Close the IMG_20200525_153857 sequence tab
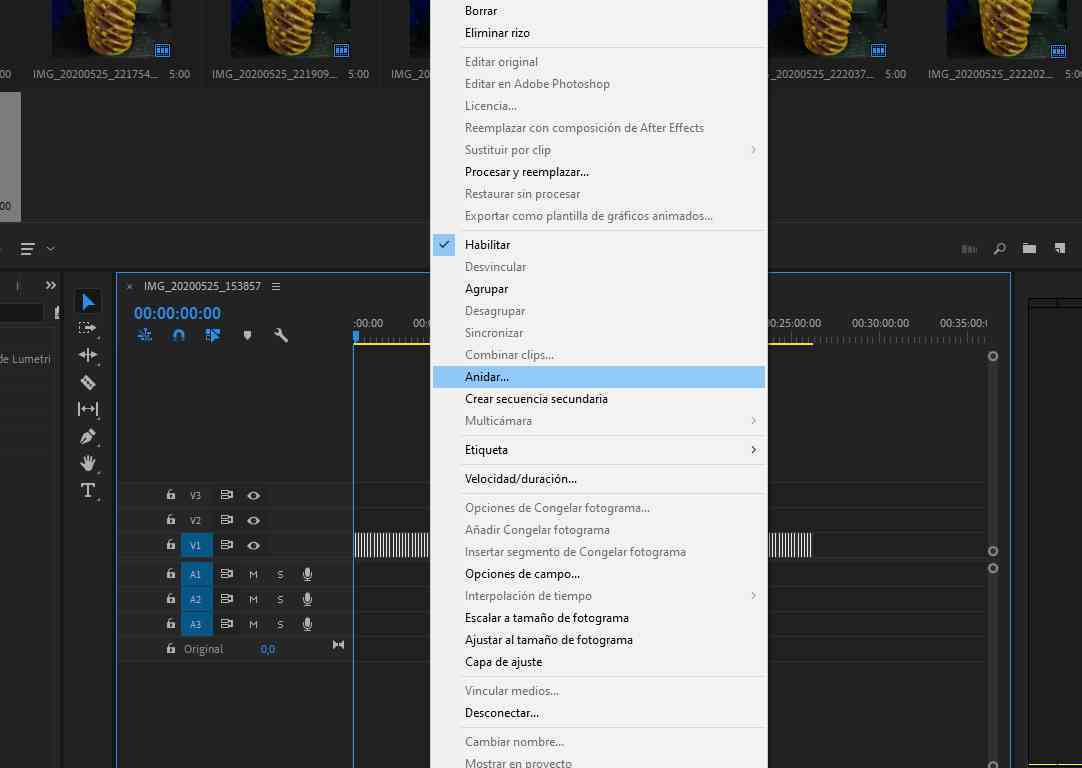This screenshot has height=768, width=1082. [x=129, y=286]
